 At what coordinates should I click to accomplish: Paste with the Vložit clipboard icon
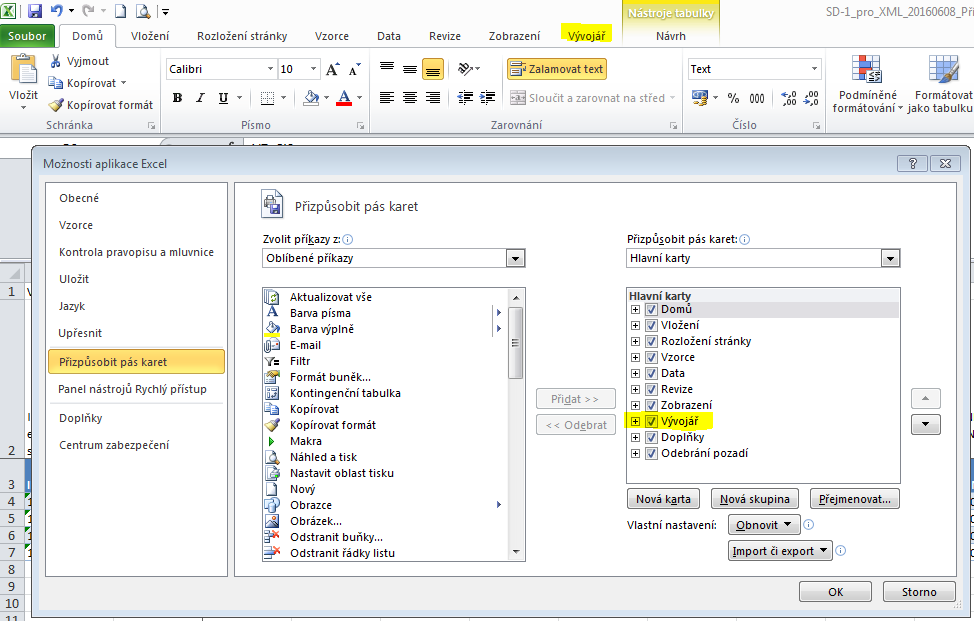click(24, 70)
